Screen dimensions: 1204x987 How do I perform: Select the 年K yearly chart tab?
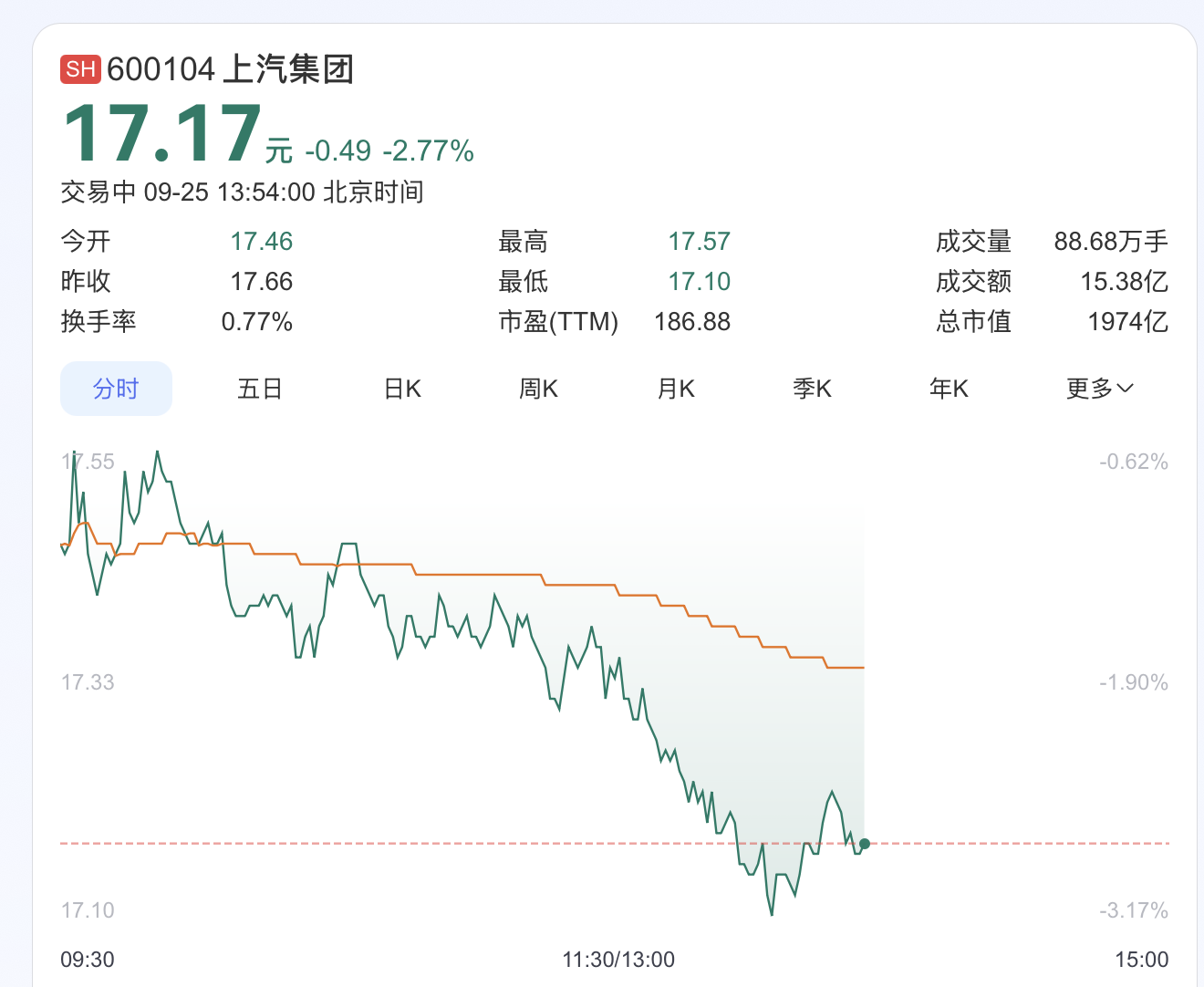coord(949,389)
